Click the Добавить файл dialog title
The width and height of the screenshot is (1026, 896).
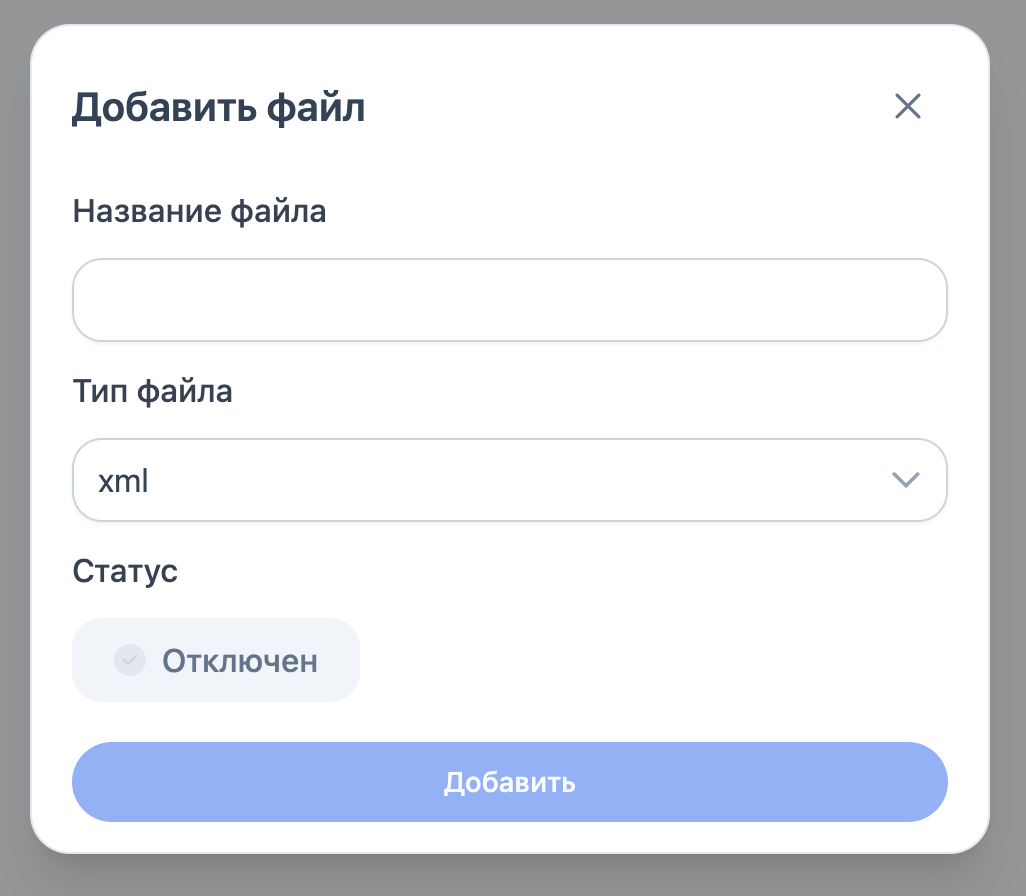click(218, 108)
